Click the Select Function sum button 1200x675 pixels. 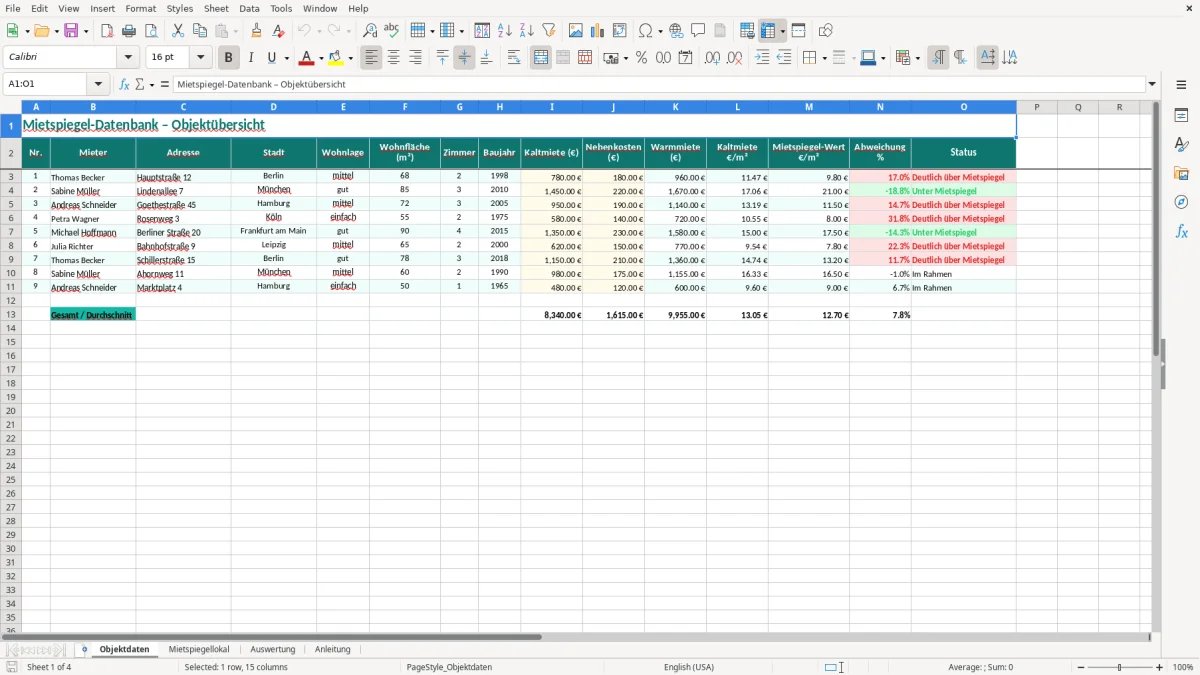(140, 84)
